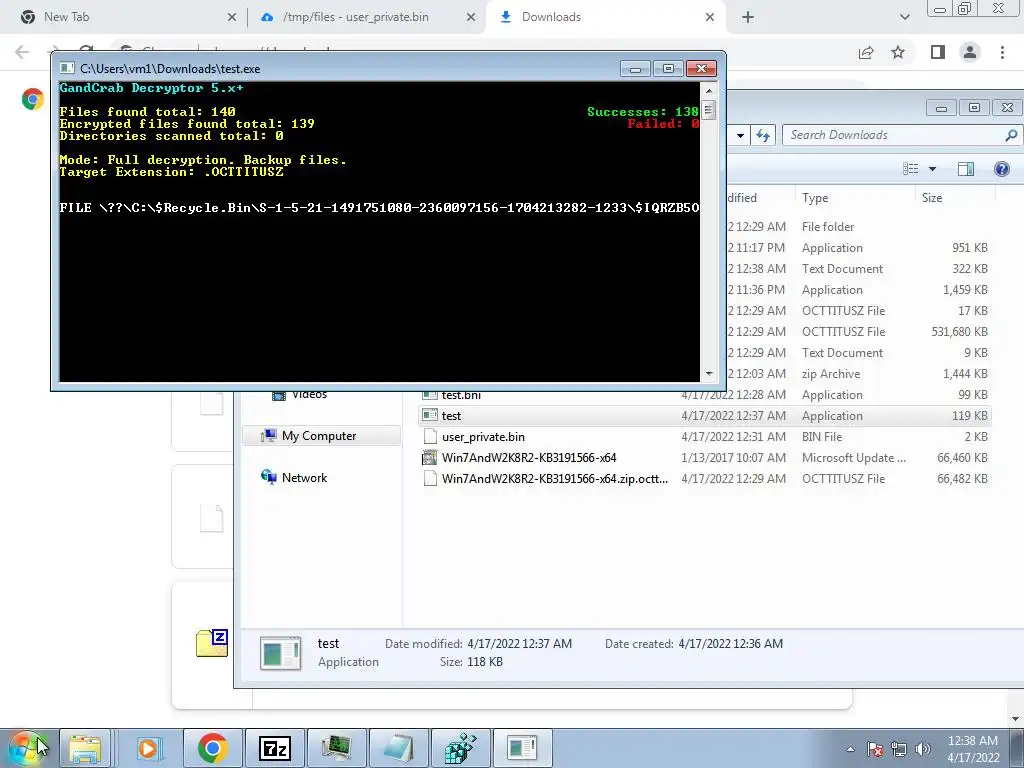The height and width of the screenshot is (768, 1024).
Task: Open the Notepad taskbar icon
Action: pyautogui.click(x=398, y=748)
